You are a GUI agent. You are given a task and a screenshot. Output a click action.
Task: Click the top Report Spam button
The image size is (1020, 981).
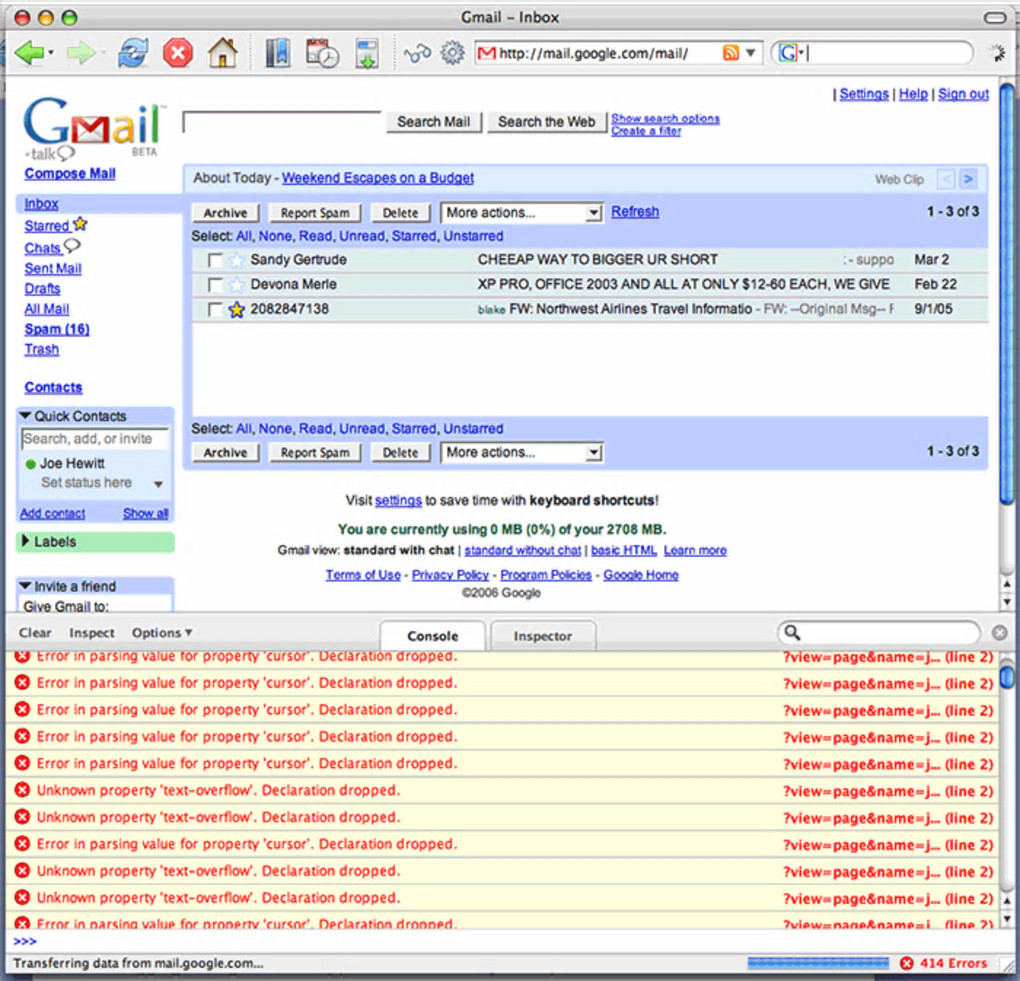315,213
